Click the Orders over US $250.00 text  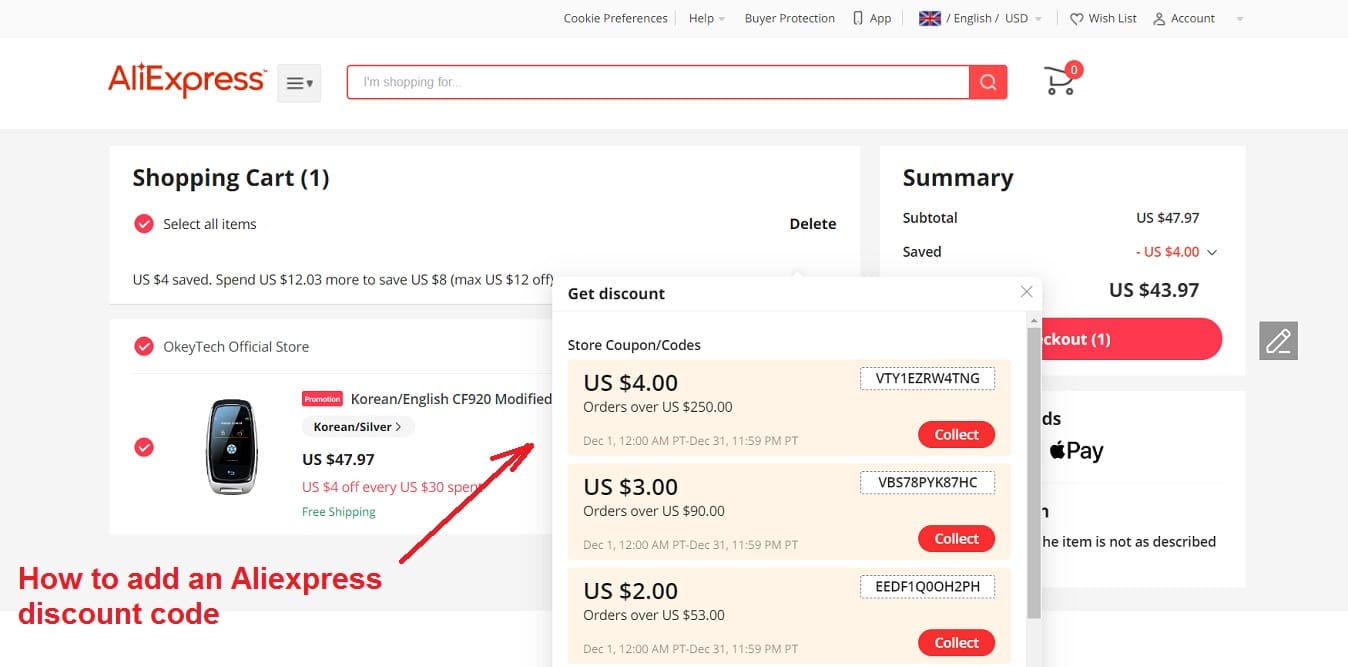click(x=658, y=407)
